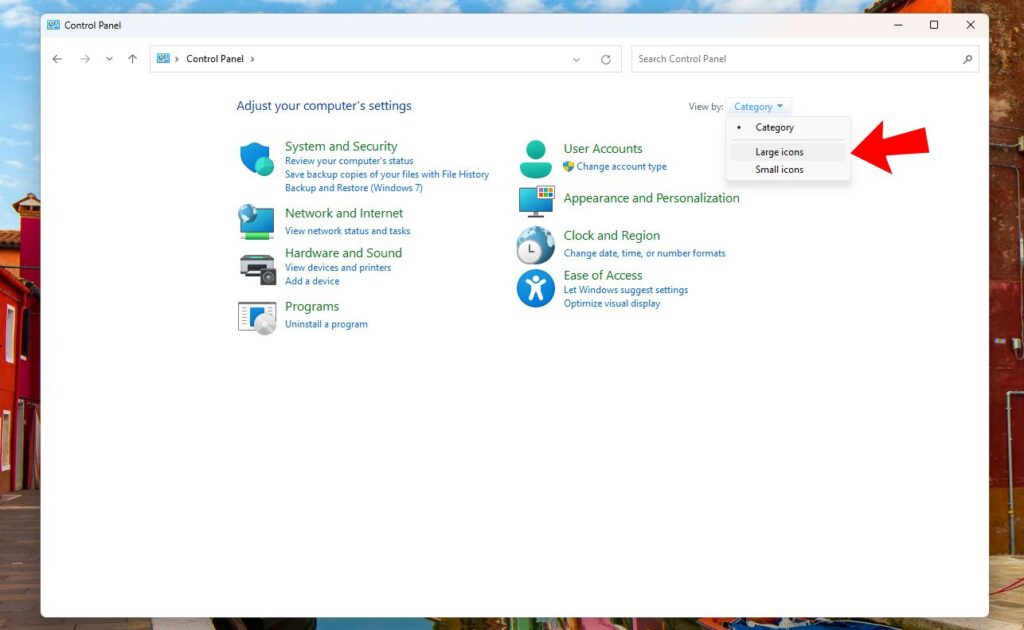Screen dimensions: 1024x630
Task: Open the Network and Internet globe icon
Action: coord(256,222)
